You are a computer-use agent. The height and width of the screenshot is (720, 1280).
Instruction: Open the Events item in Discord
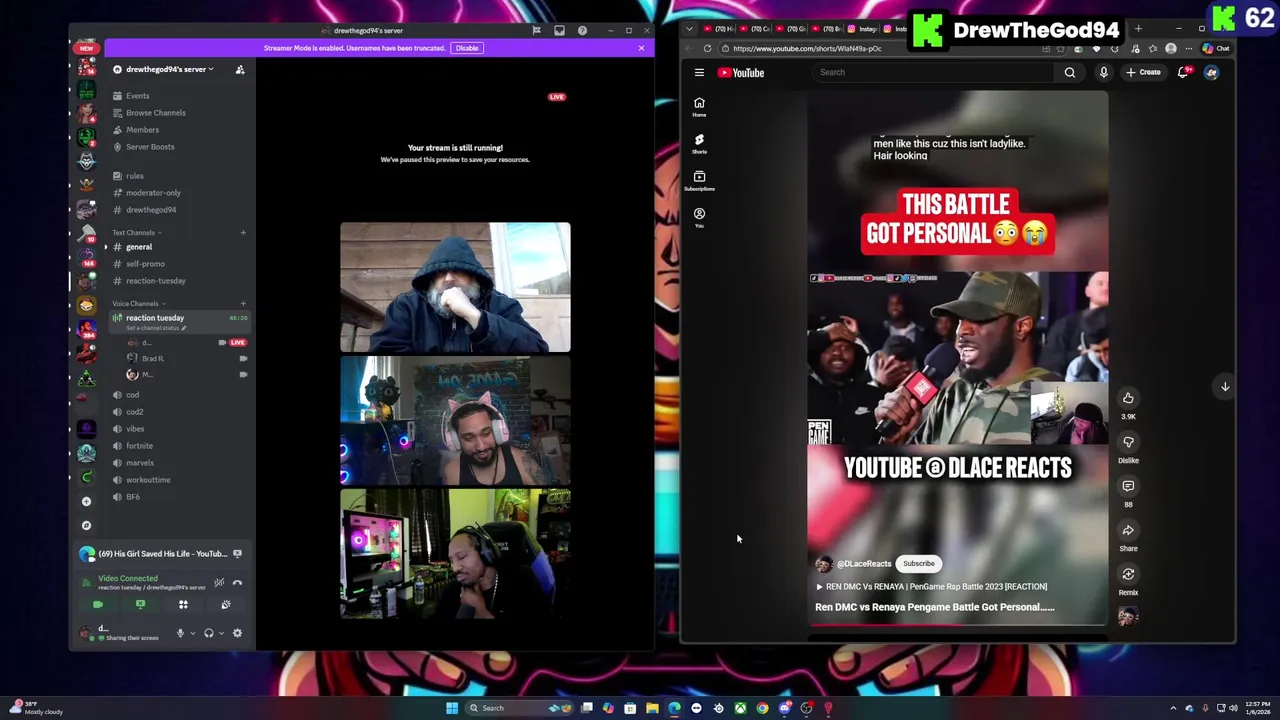138,96
